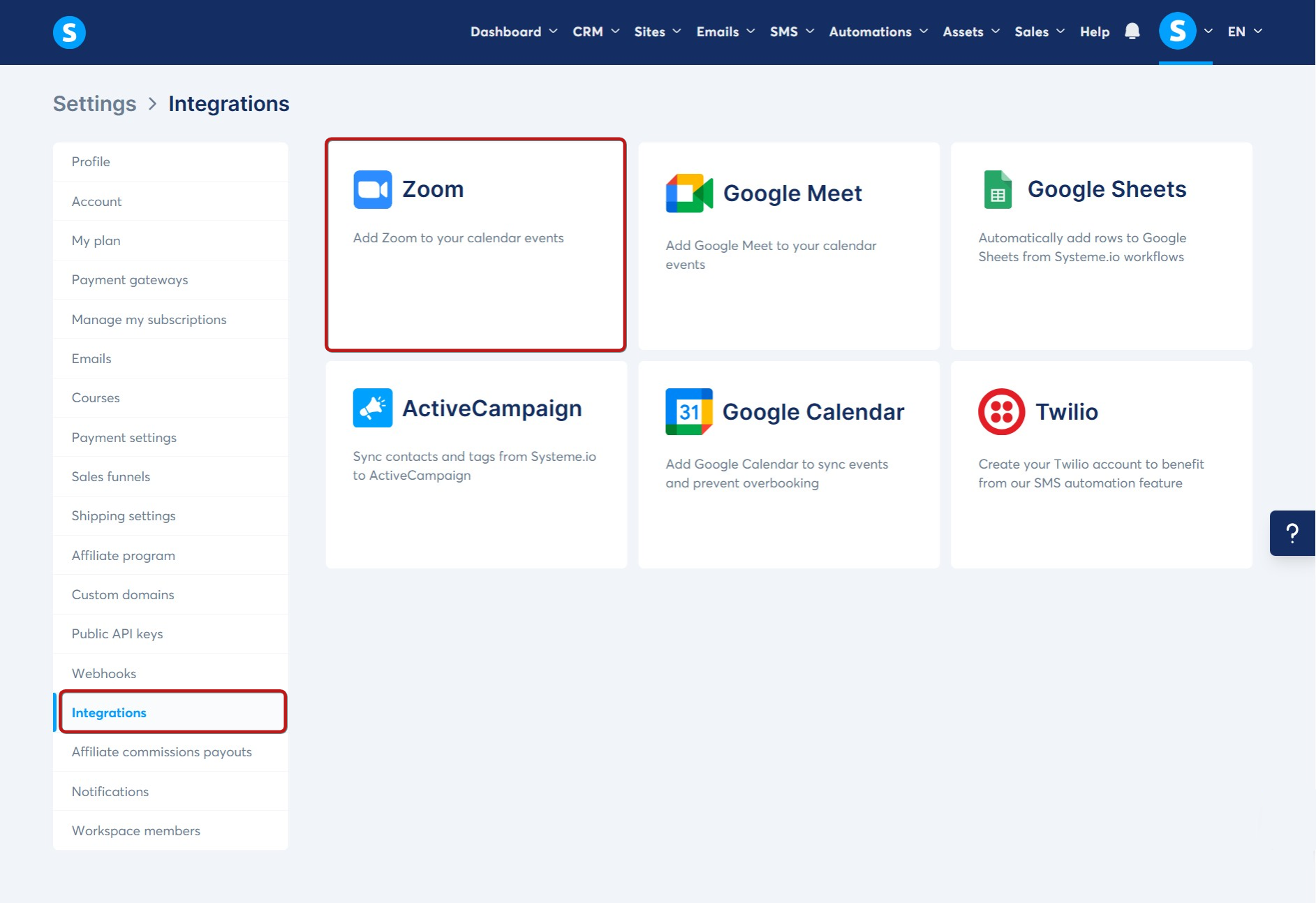Open Emails in the settings sidebar
The image size is (1316, 903).
(170, 359)
